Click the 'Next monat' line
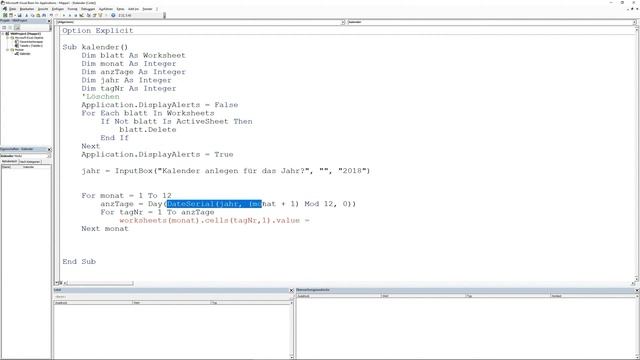 coord(105,229)
